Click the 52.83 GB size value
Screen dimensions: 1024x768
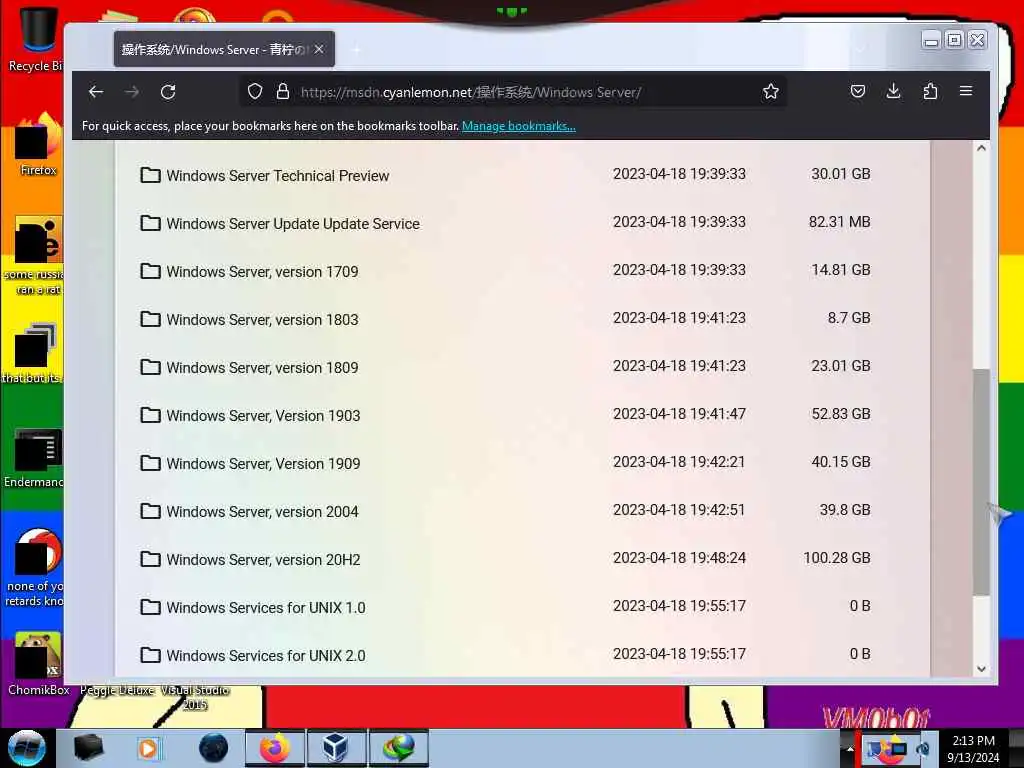pos(840,414)
